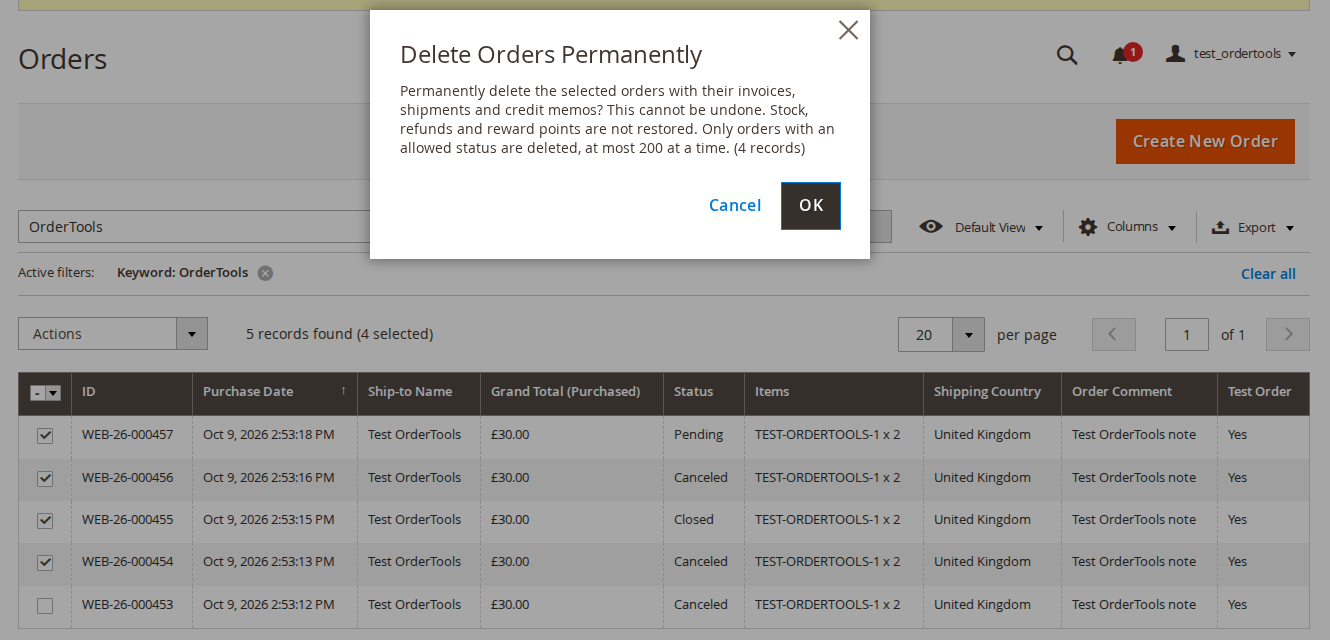The height and width of the screenshot is (640, 1330).
Task: Click the Clear all filters link
Action: 1268,274
